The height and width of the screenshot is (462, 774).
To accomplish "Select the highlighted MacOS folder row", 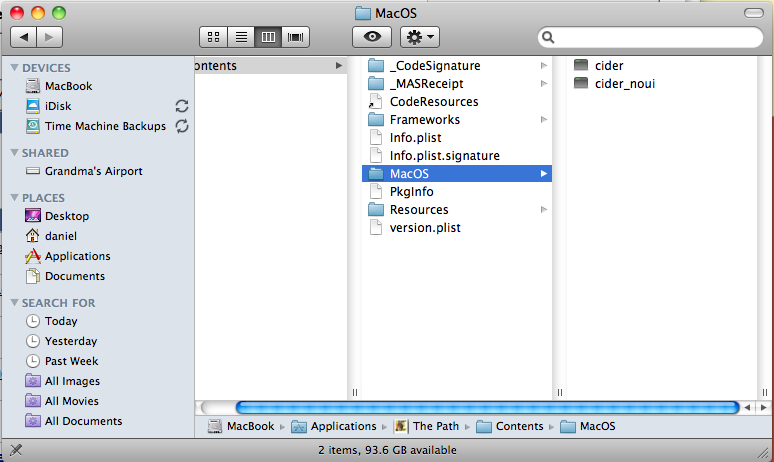I will coord(457,174).
